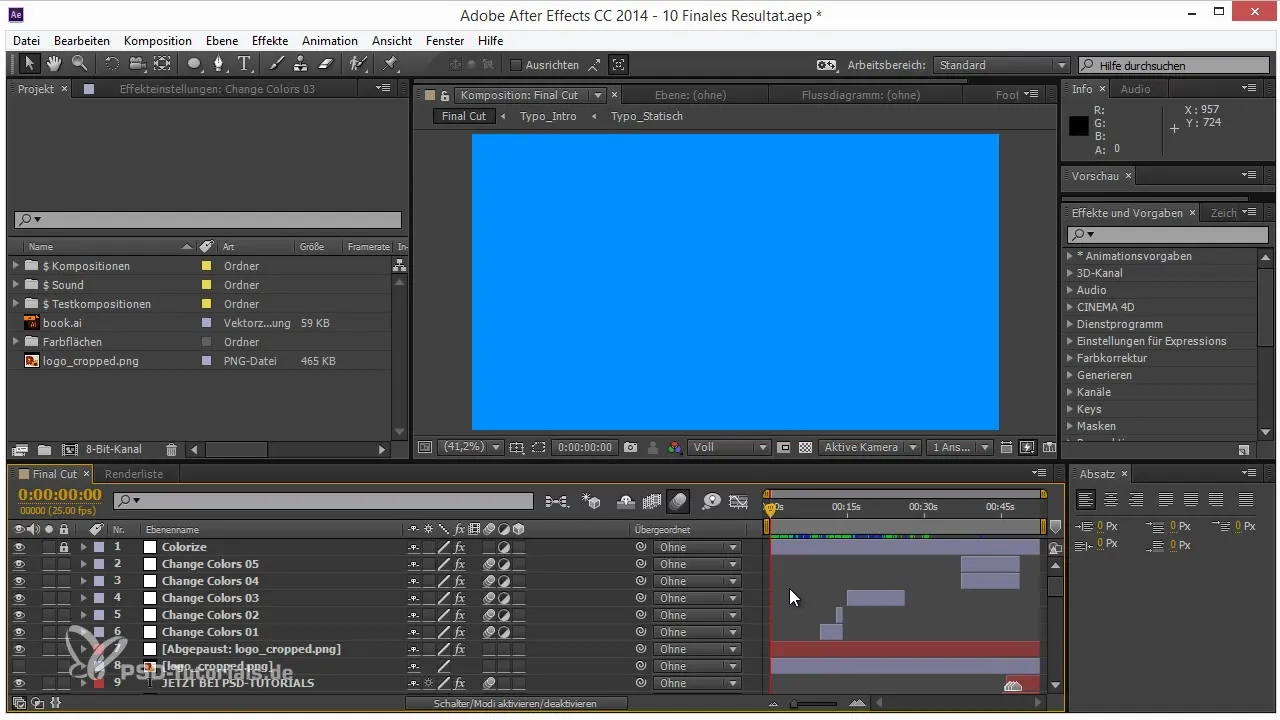Select the Brush tool
The width and height of the screenshot is (1280, 720).
276,64
